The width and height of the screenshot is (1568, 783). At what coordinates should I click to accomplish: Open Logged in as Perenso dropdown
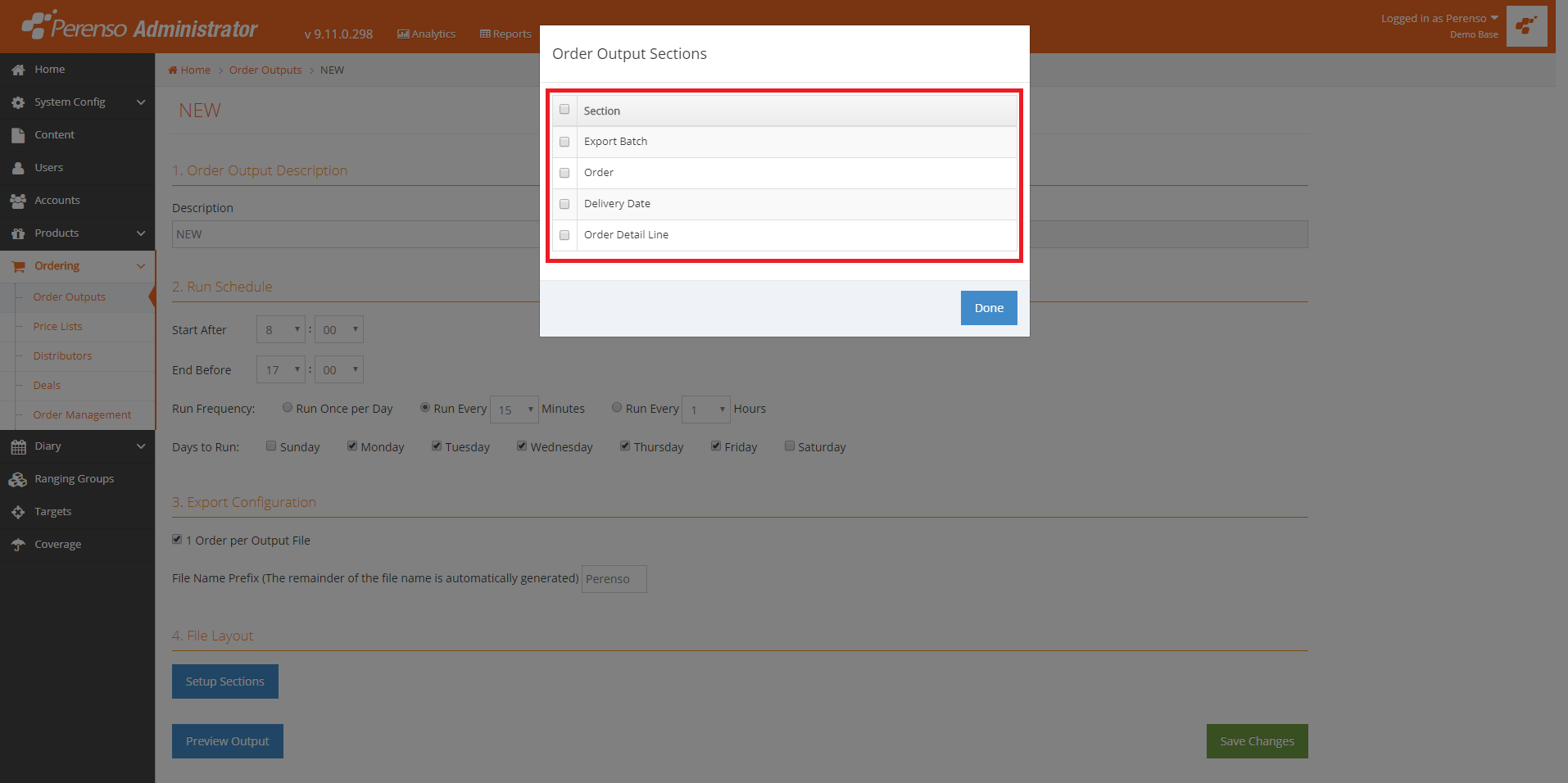(1439, 19)
